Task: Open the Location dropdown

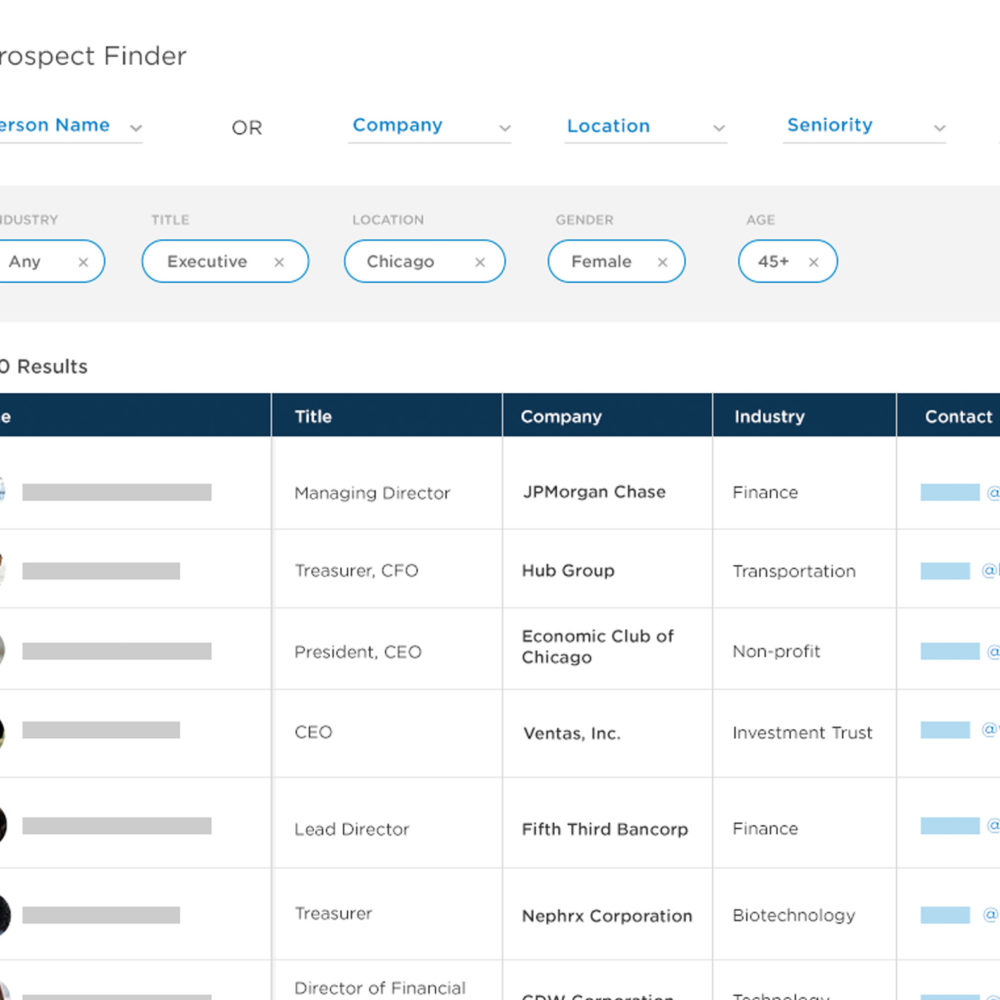Action: pyautogui.click(x=645, y=126)
